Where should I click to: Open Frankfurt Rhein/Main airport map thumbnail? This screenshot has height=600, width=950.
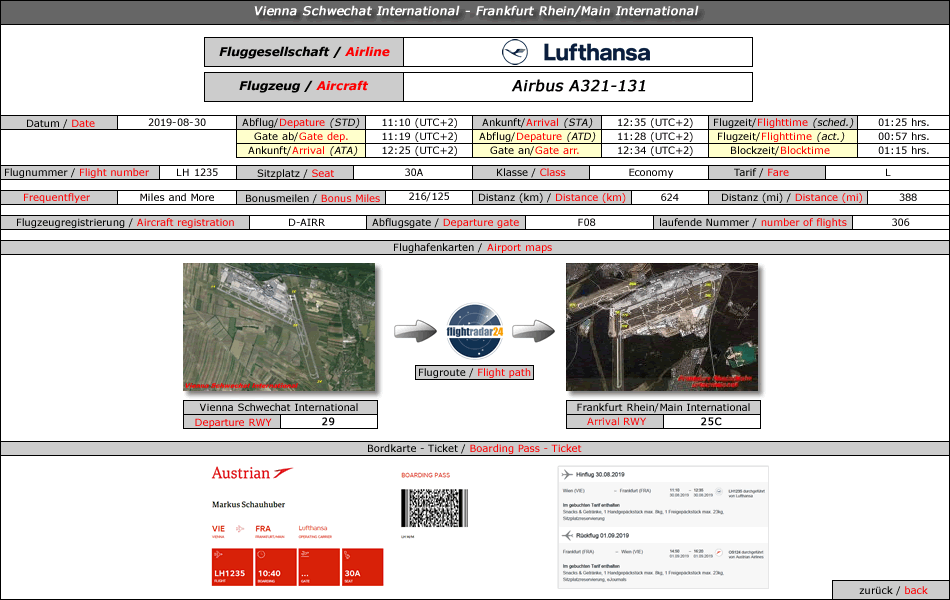[x=662, y=327]
